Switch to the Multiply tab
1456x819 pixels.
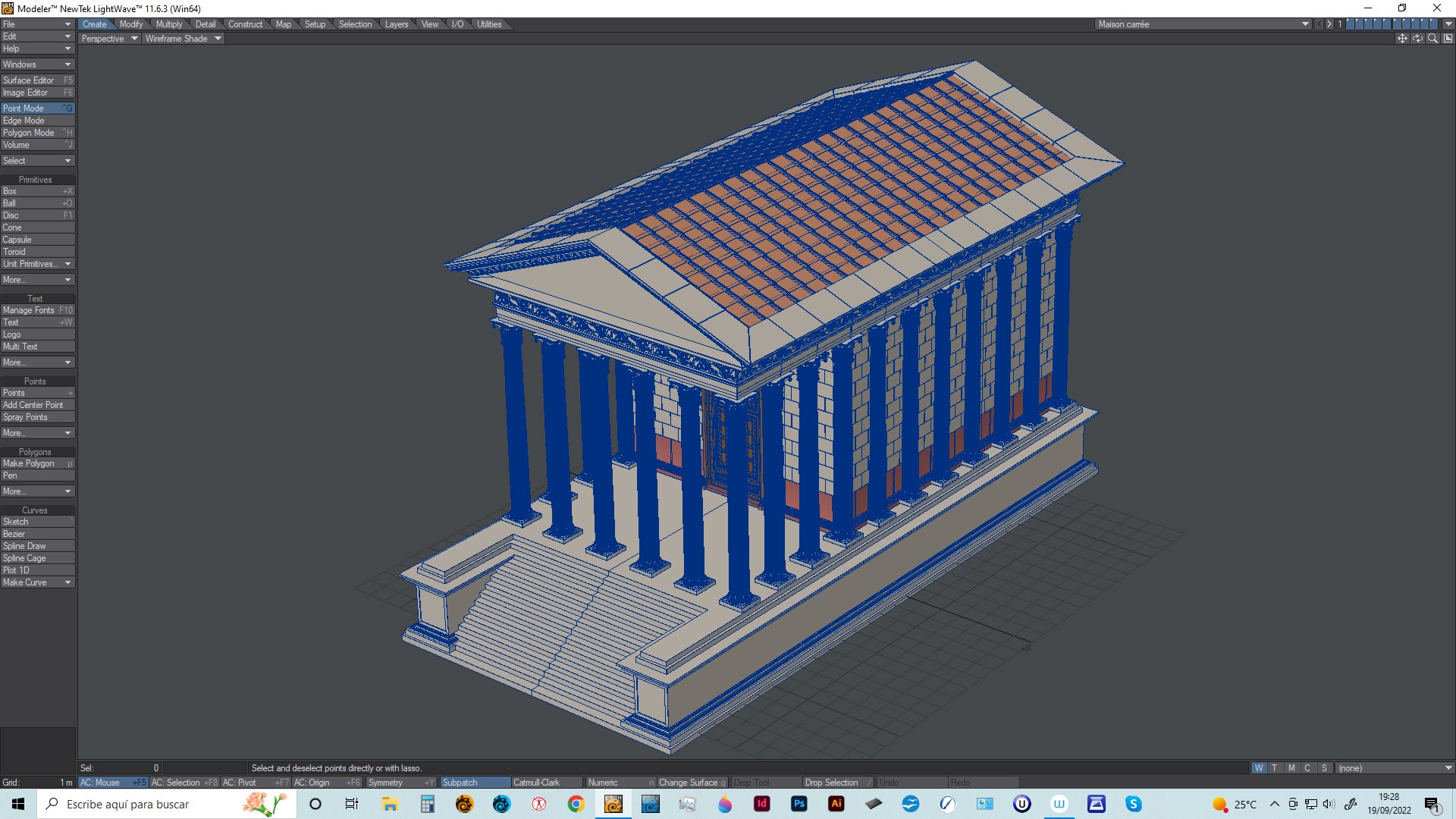pyautogui.click(x=169, y=24)
